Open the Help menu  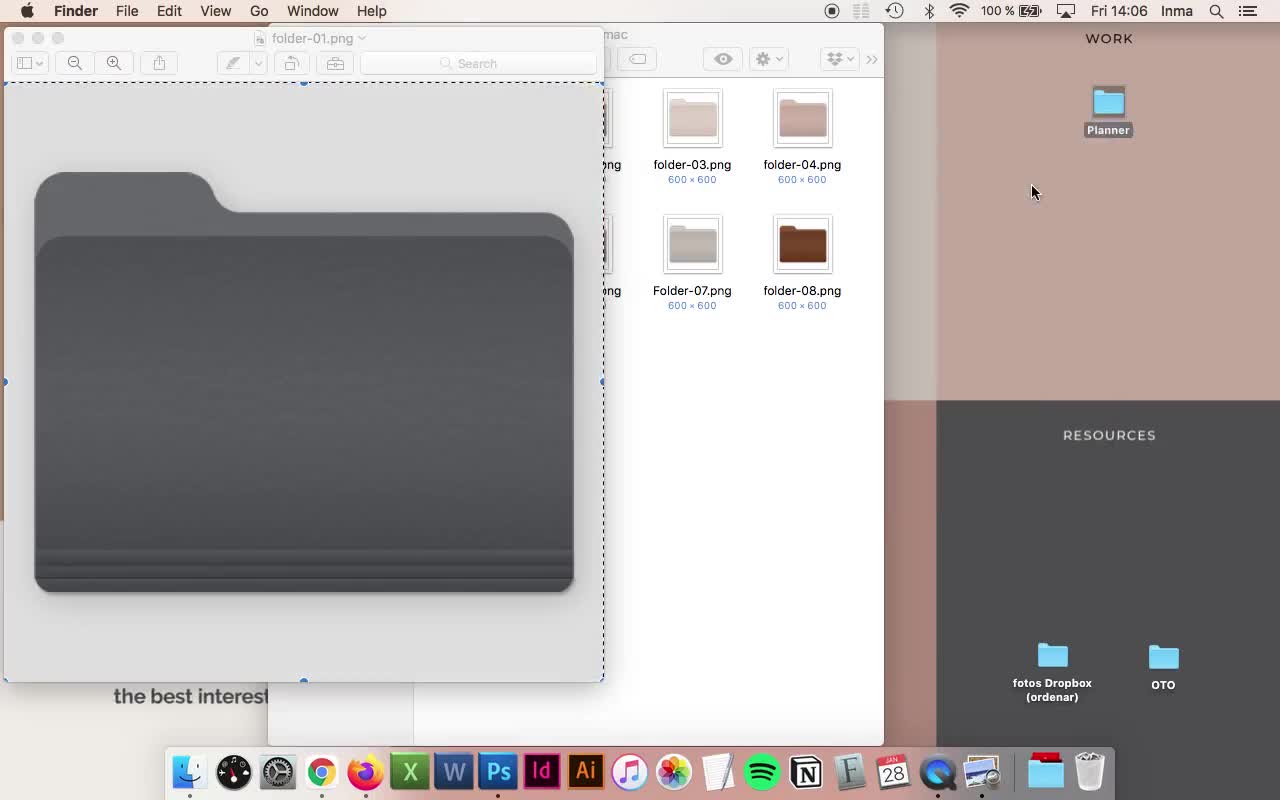pos(371,11)
